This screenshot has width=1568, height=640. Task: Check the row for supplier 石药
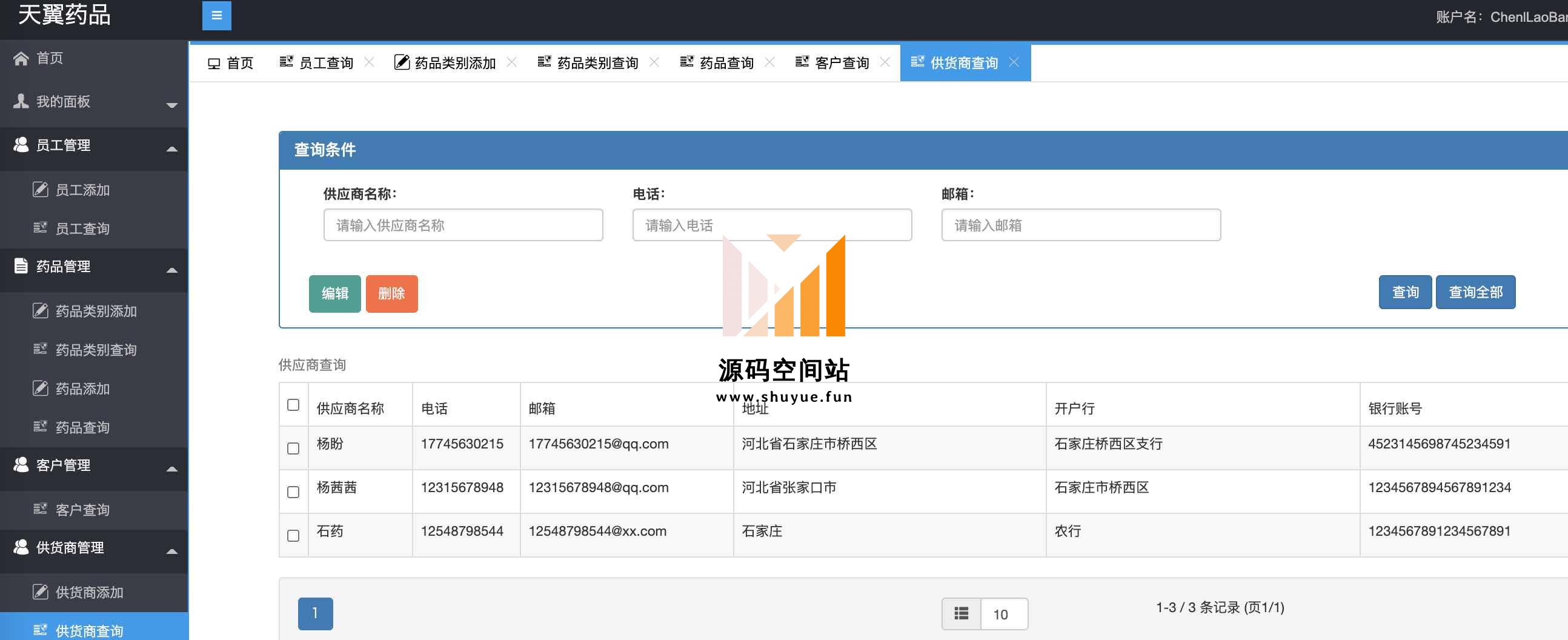click(x=293, y=536)
